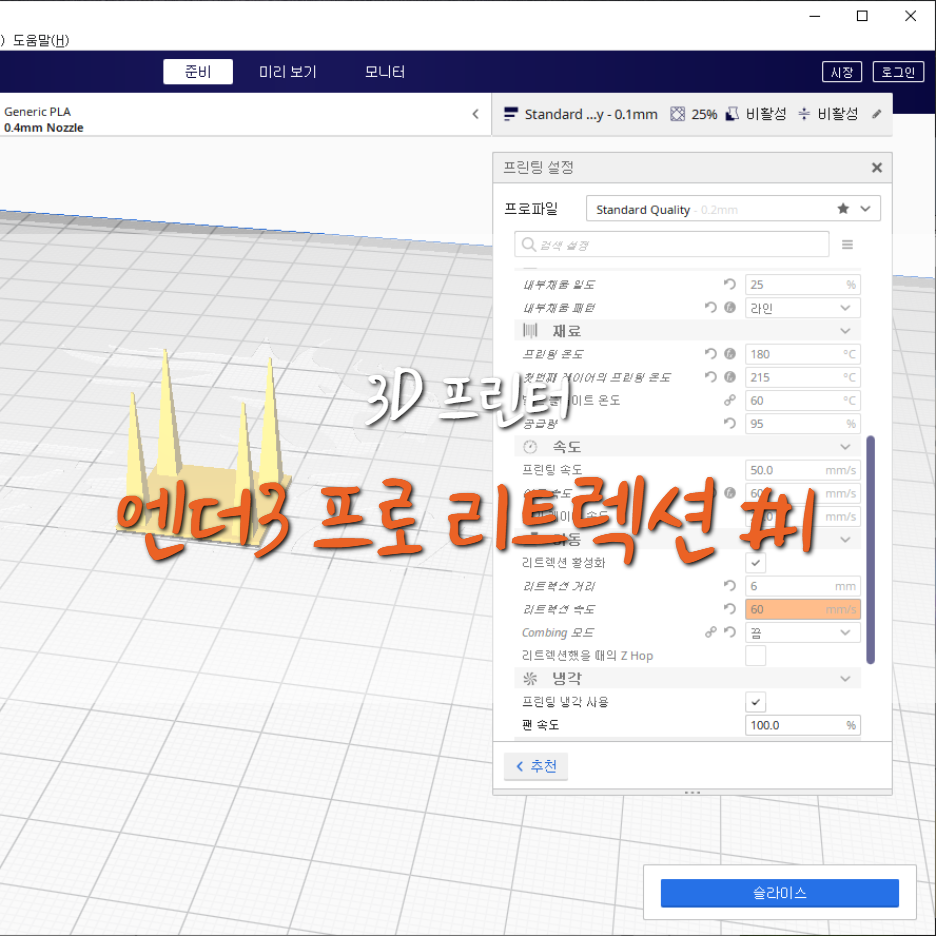Click the 프린팅 온도 180 °C field
Image resolution: width=936 pixels, height=936 pixels.
[802, 354]
